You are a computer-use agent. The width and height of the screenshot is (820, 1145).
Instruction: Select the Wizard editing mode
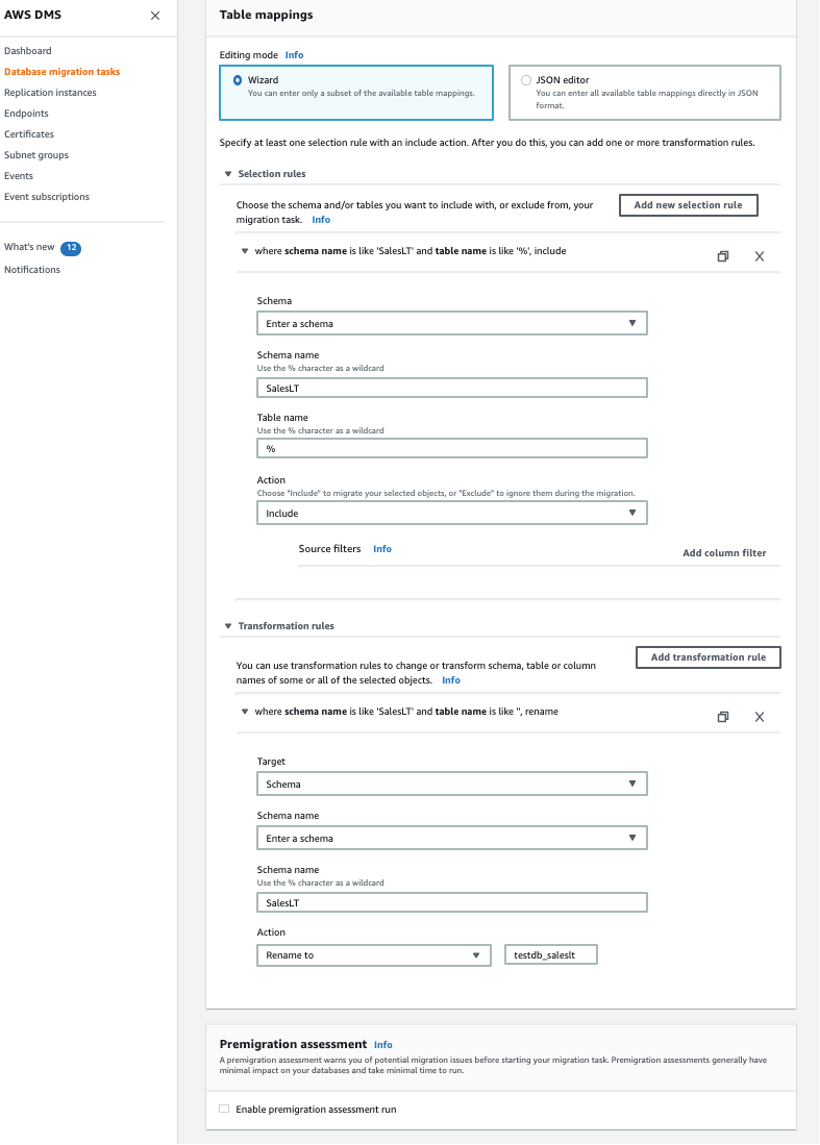click(238, 80)
